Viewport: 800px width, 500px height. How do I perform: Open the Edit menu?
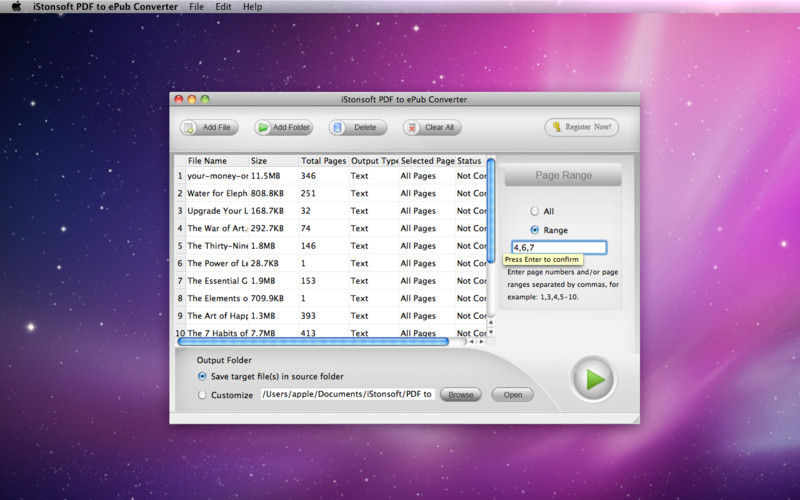pos(223,7)
